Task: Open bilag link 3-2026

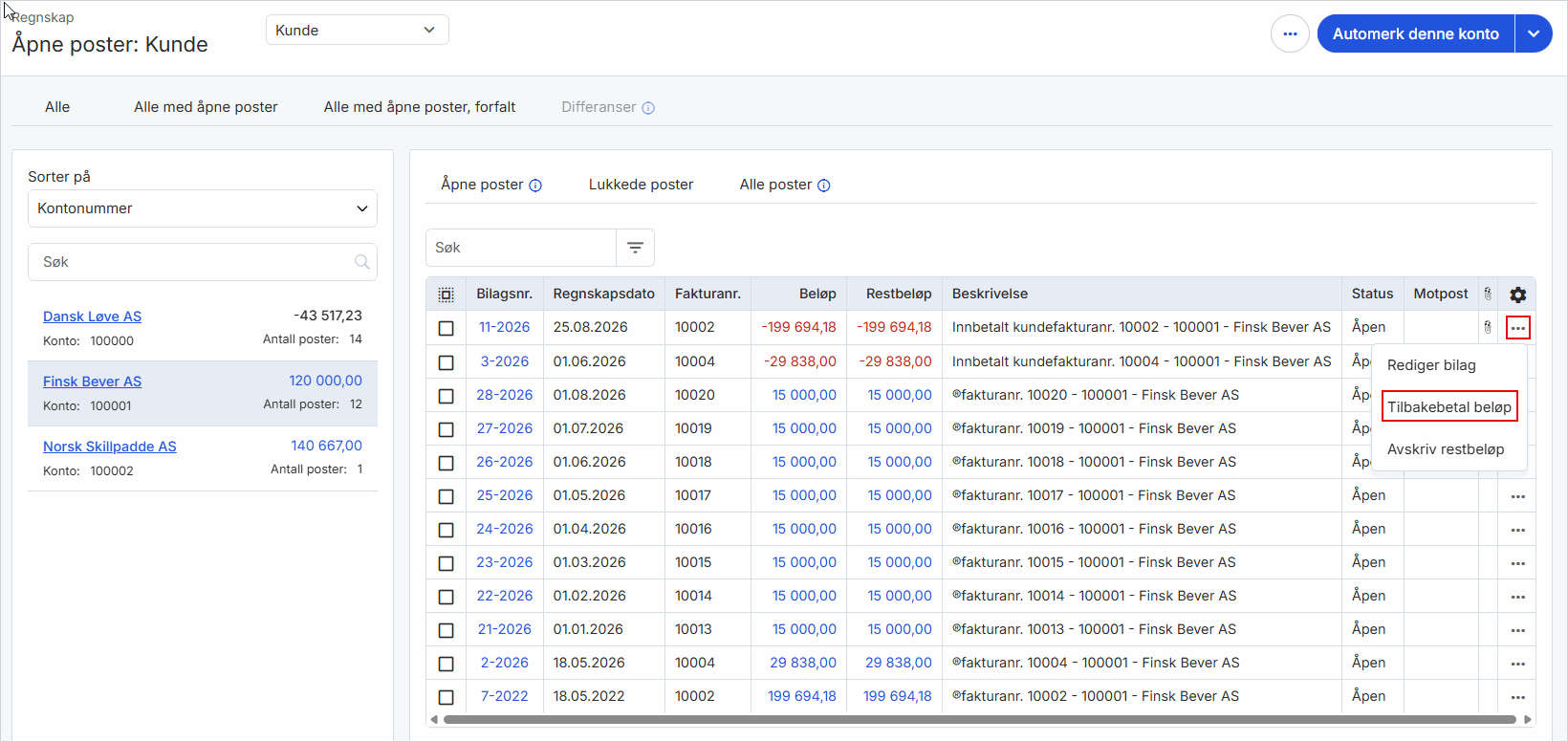Action: pyautogui.click(x=505, y=361)
